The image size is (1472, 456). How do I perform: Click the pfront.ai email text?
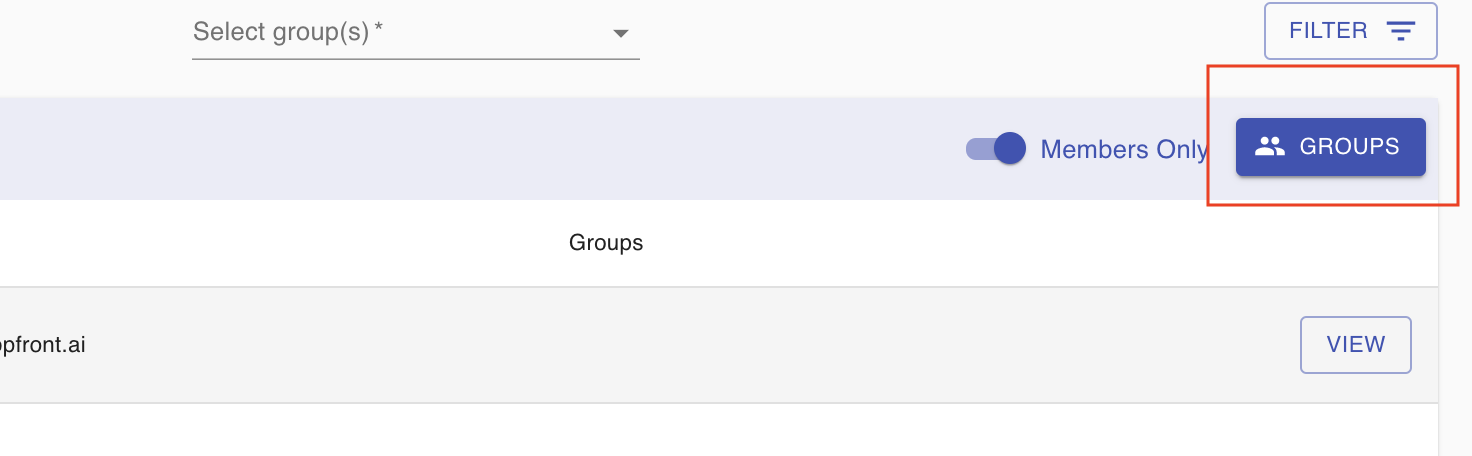tap(42, 346)
